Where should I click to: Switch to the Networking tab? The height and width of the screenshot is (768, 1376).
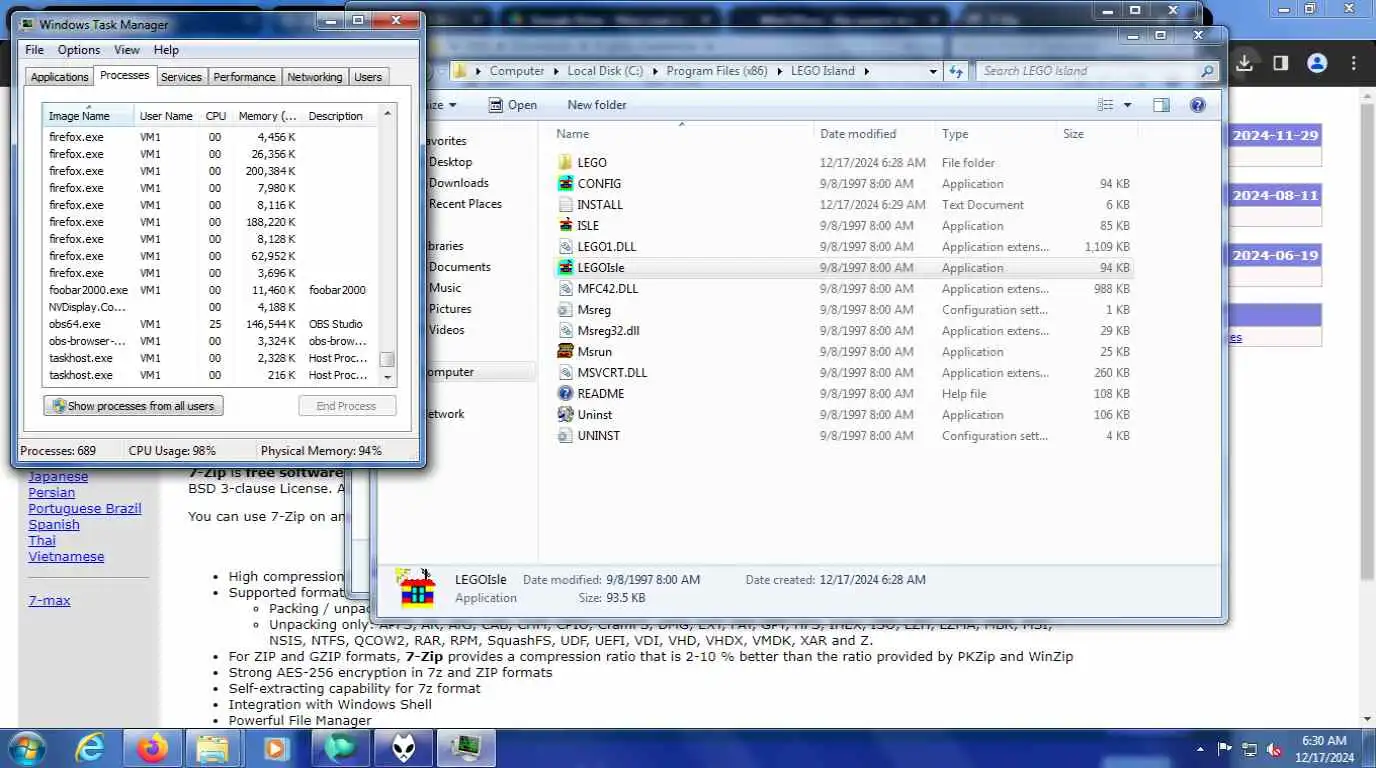(314, 77)
